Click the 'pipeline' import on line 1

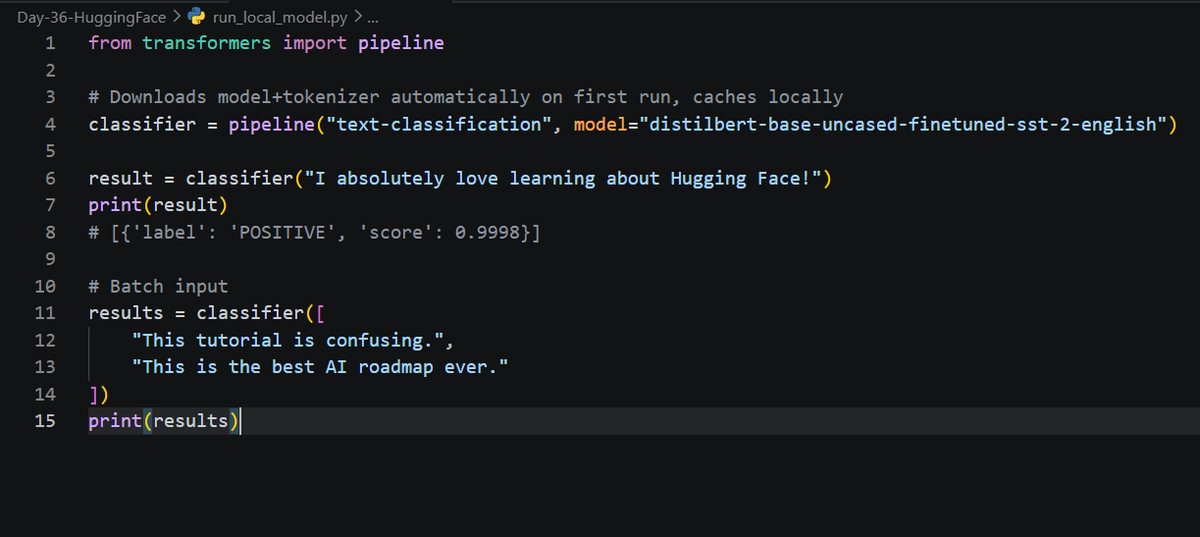pos(401,43)
